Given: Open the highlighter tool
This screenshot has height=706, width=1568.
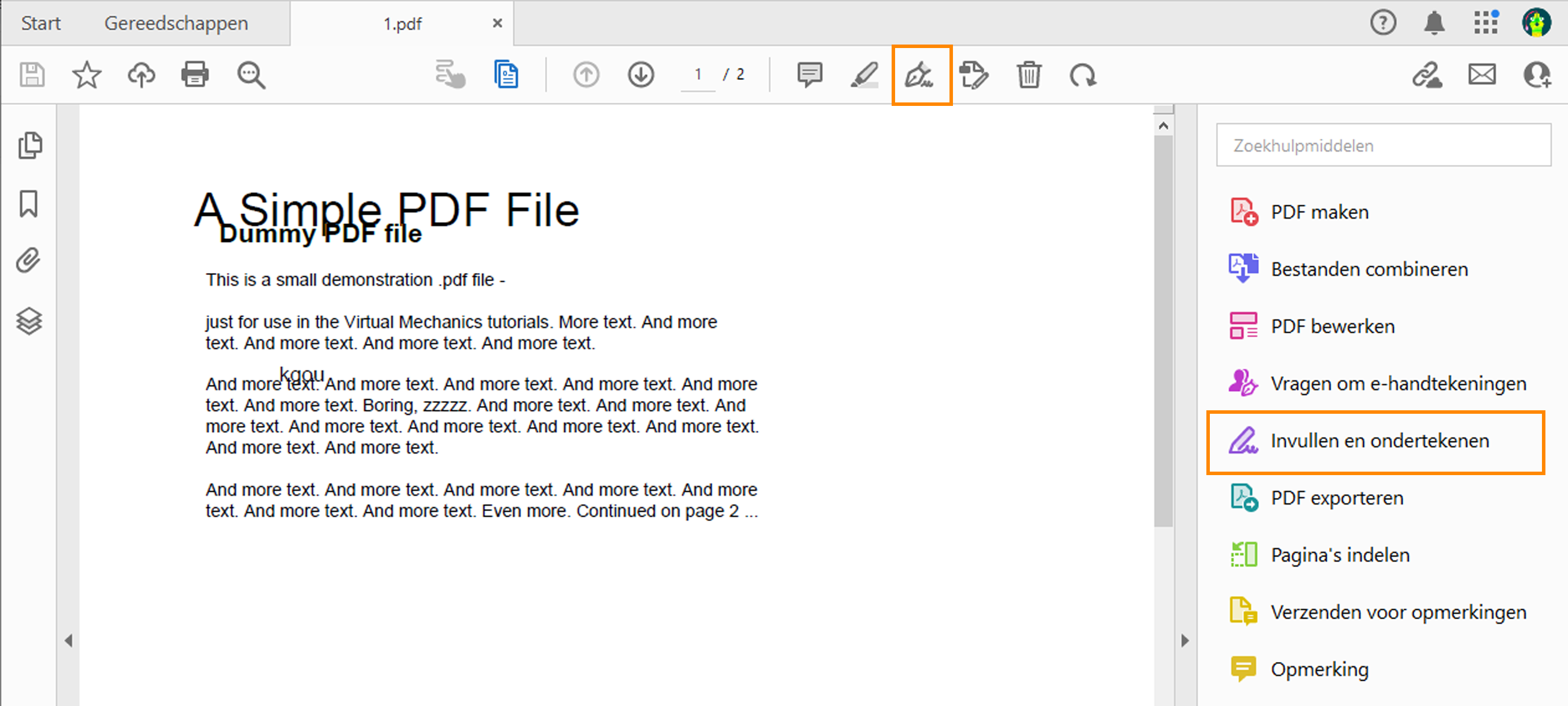Looking at the screenshot, I should click(x=865, y=75).
